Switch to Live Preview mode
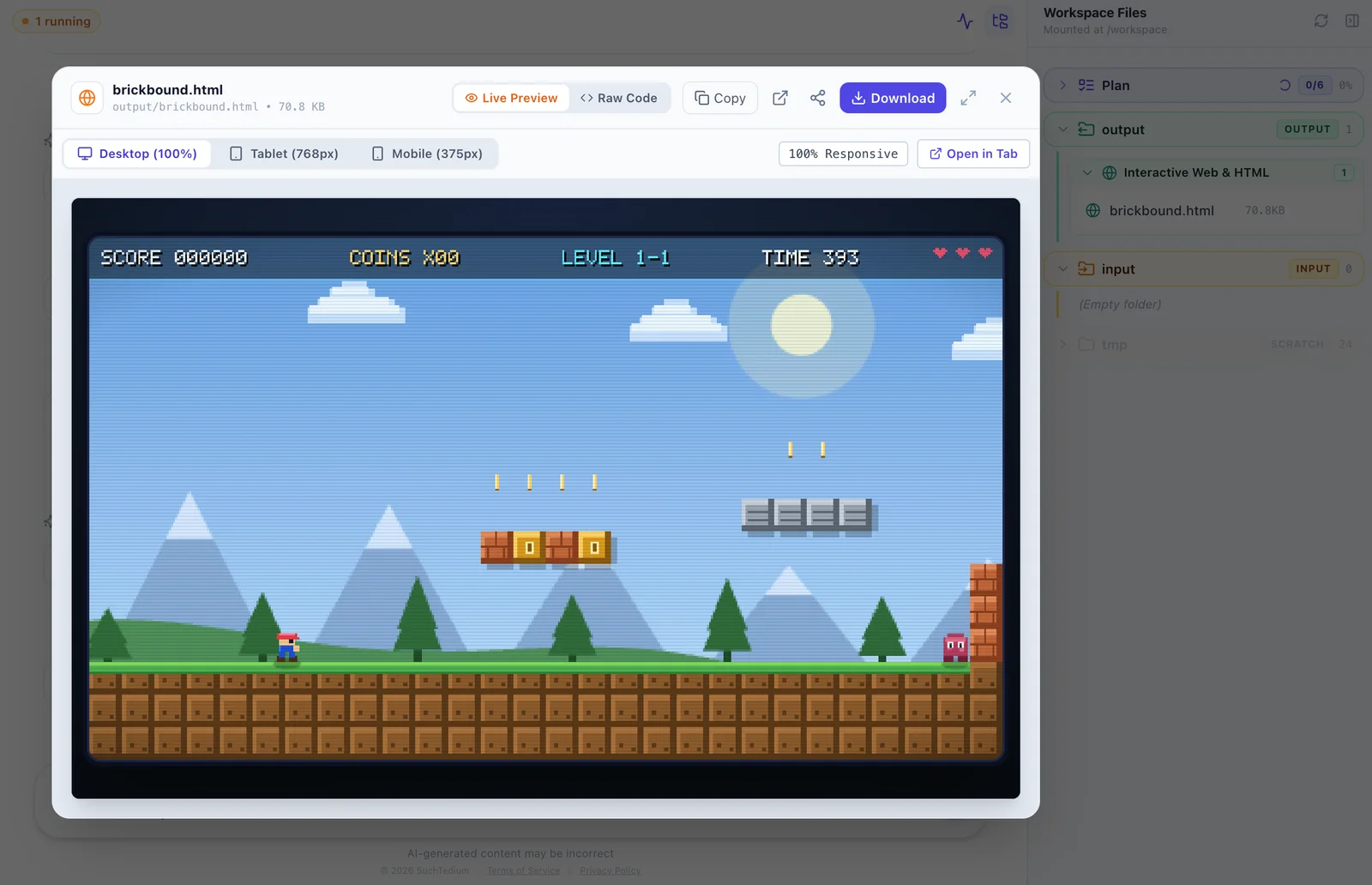 pos(511,98)
